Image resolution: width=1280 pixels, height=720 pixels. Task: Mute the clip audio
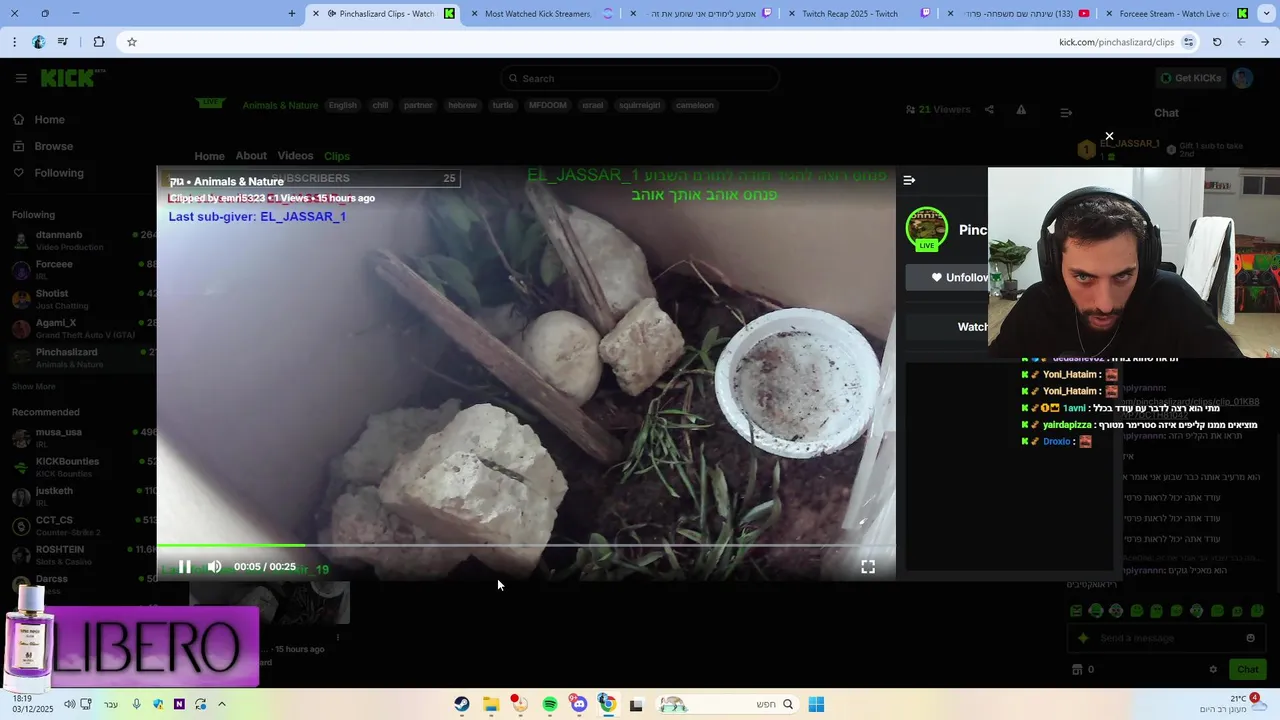point(214,567)
